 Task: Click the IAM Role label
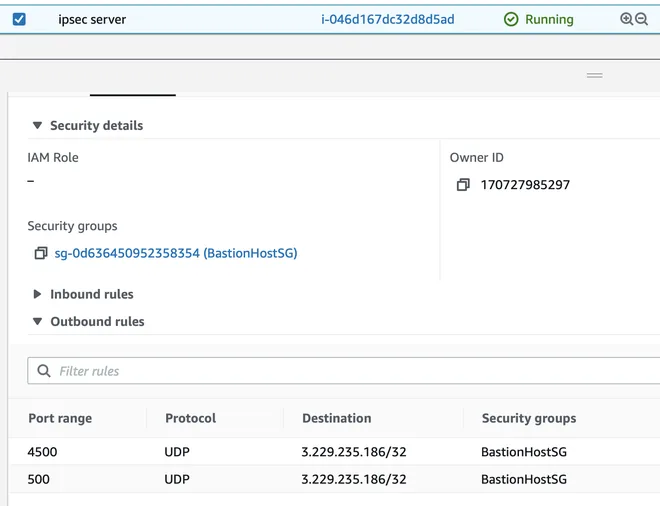[53, 157]
